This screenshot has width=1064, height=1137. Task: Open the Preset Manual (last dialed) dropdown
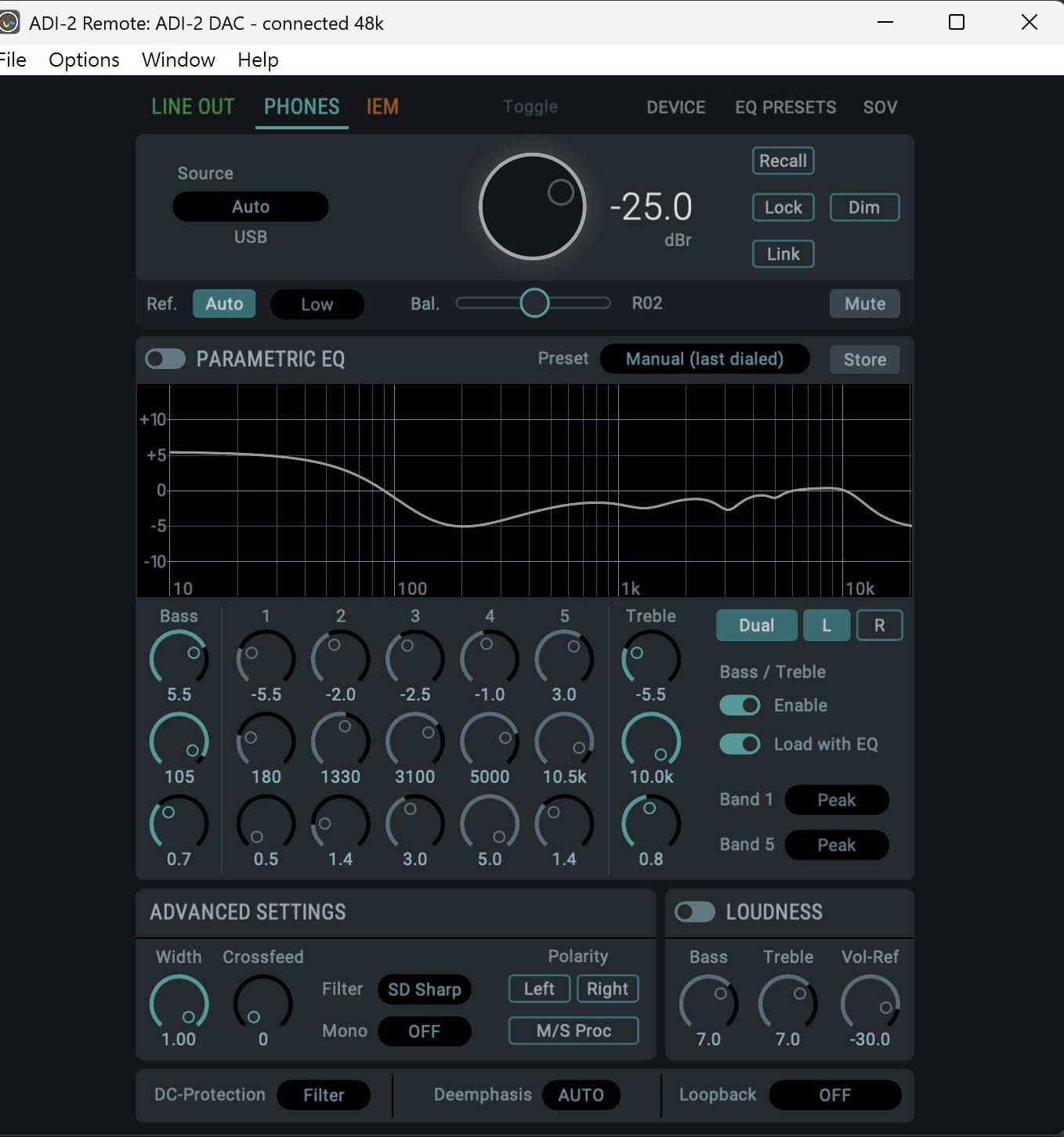coord(704,359)
